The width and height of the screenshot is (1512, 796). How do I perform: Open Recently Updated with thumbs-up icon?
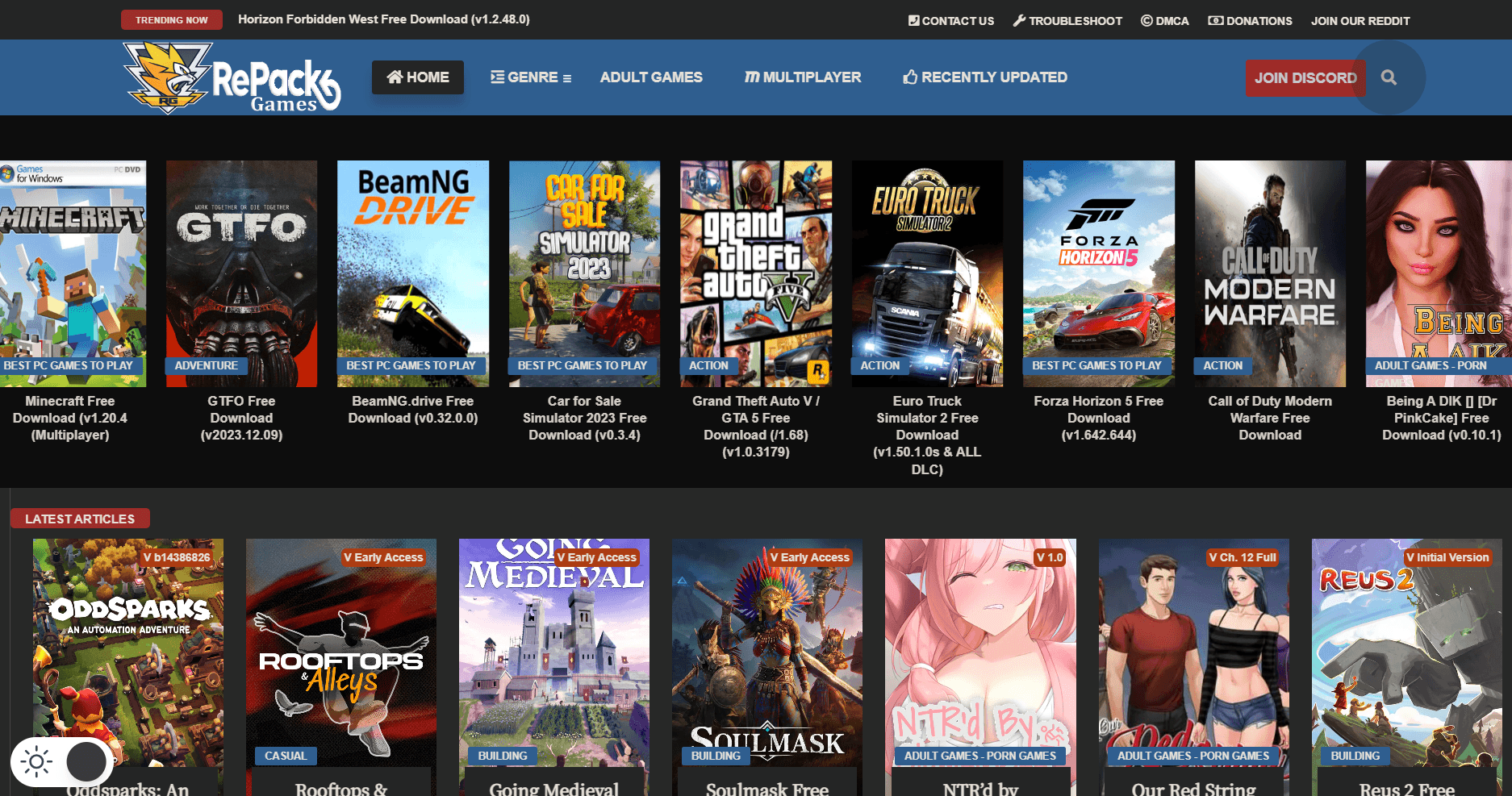point(985,77)
